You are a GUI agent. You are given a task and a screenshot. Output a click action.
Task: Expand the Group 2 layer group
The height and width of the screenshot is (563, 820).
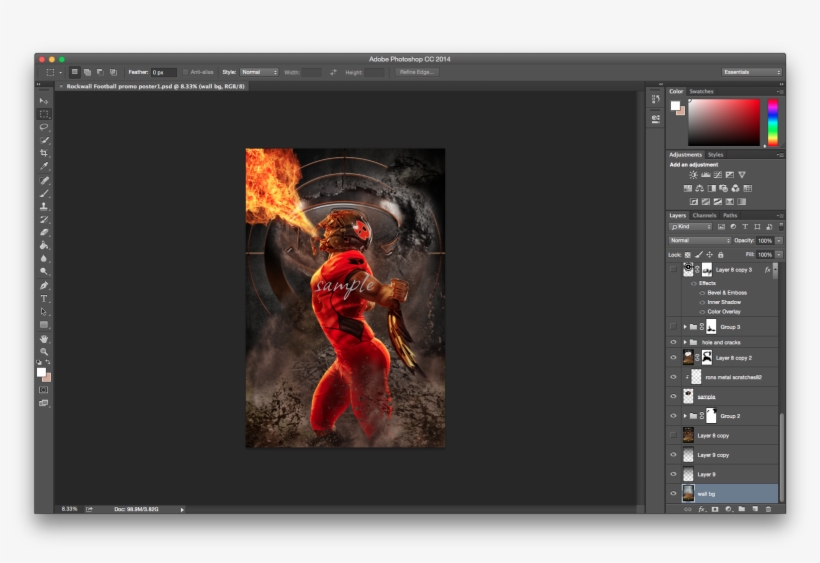click(685, 415)
